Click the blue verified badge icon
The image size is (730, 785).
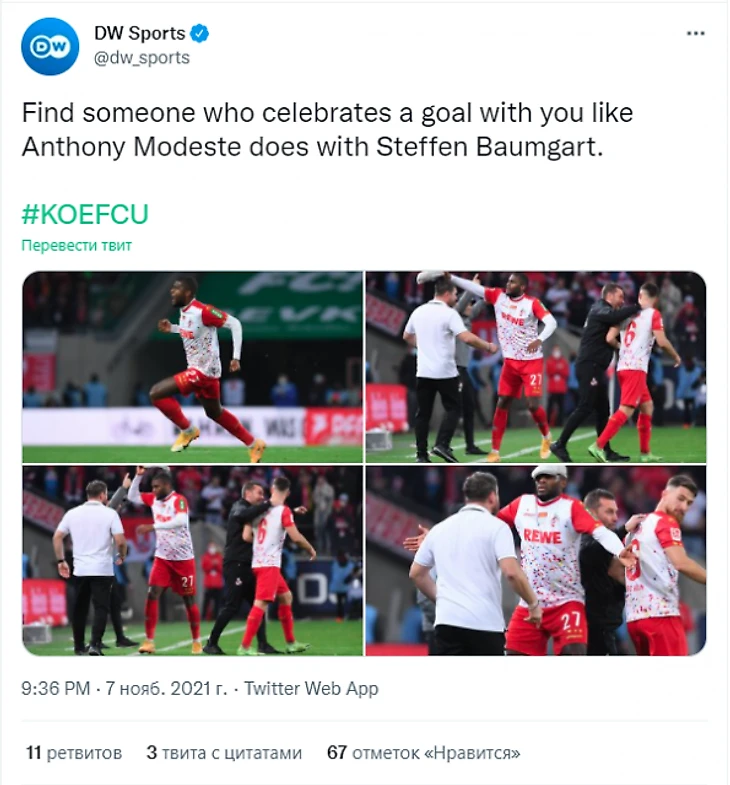(x=200, y=34)
